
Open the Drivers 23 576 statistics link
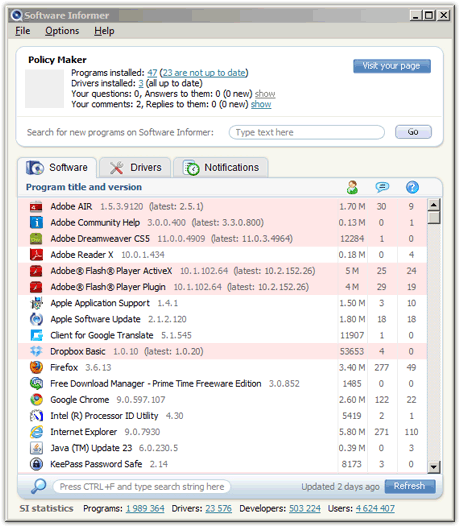point(218,509)
